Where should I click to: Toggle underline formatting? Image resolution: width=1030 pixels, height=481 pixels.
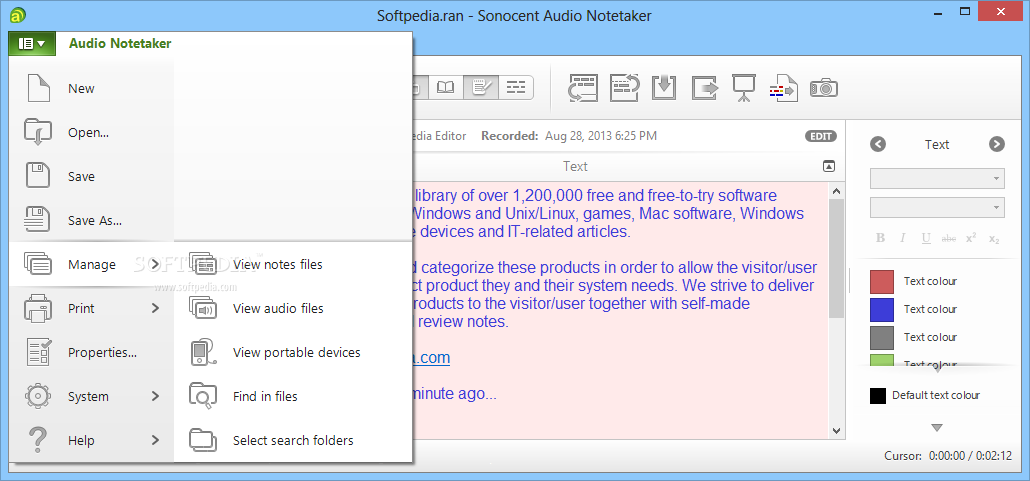926,239
